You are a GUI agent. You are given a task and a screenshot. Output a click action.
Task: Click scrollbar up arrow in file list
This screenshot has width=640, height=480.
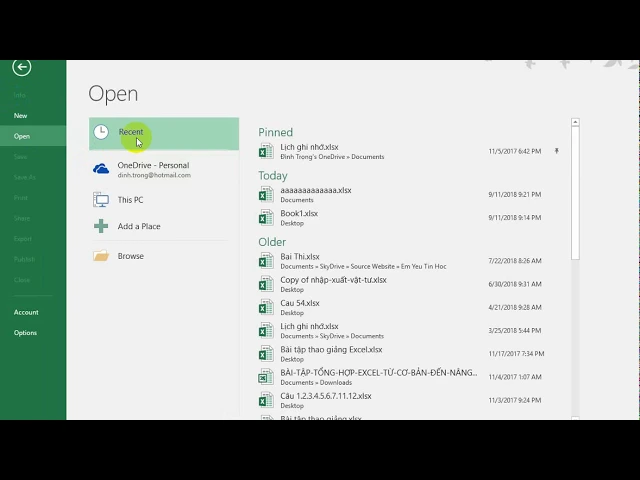(x=575, y=123)
